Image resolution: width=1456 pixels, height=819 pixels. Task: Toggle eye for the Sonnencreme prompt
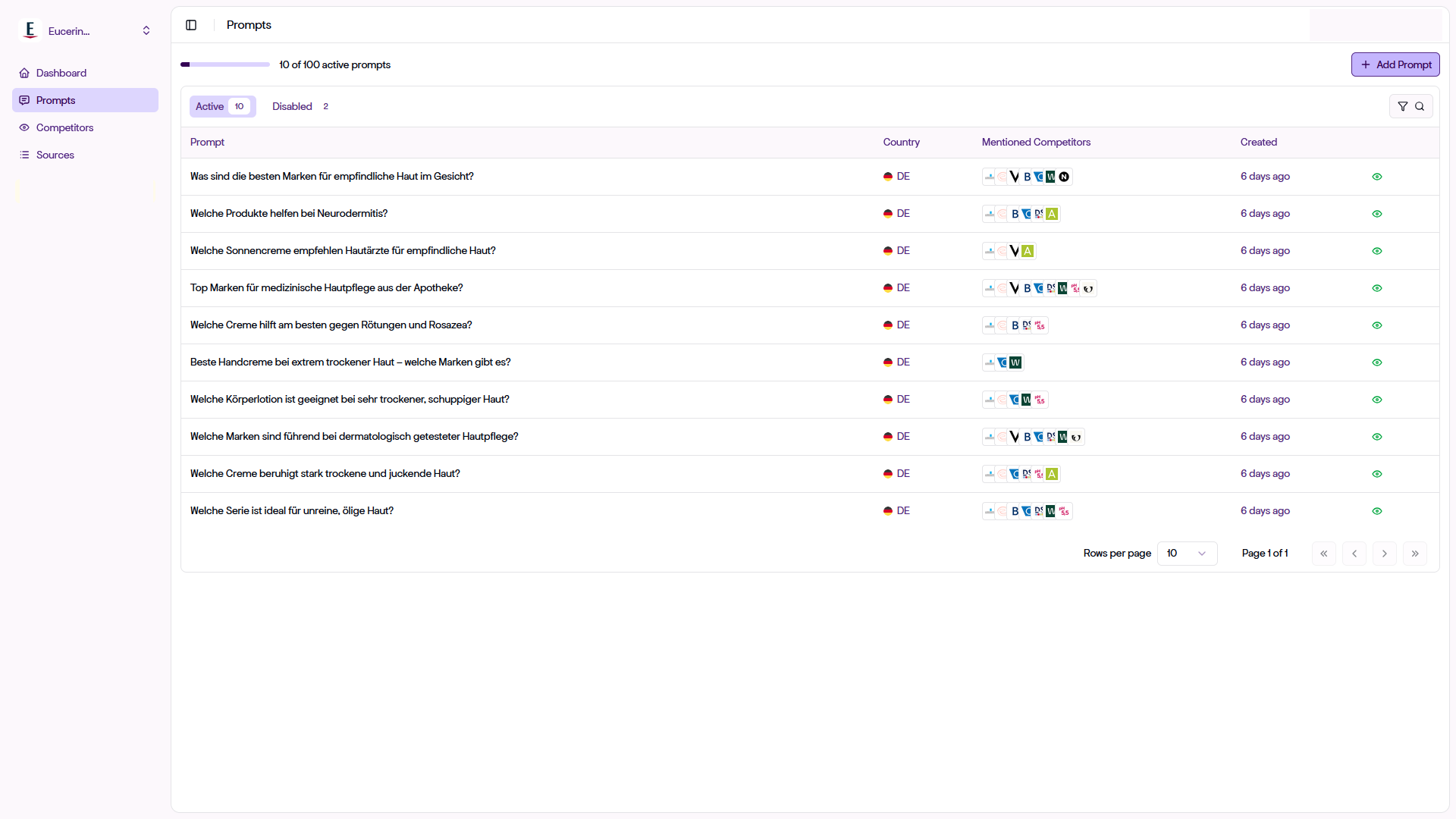pyautogui.click(x=1377, y=251)
